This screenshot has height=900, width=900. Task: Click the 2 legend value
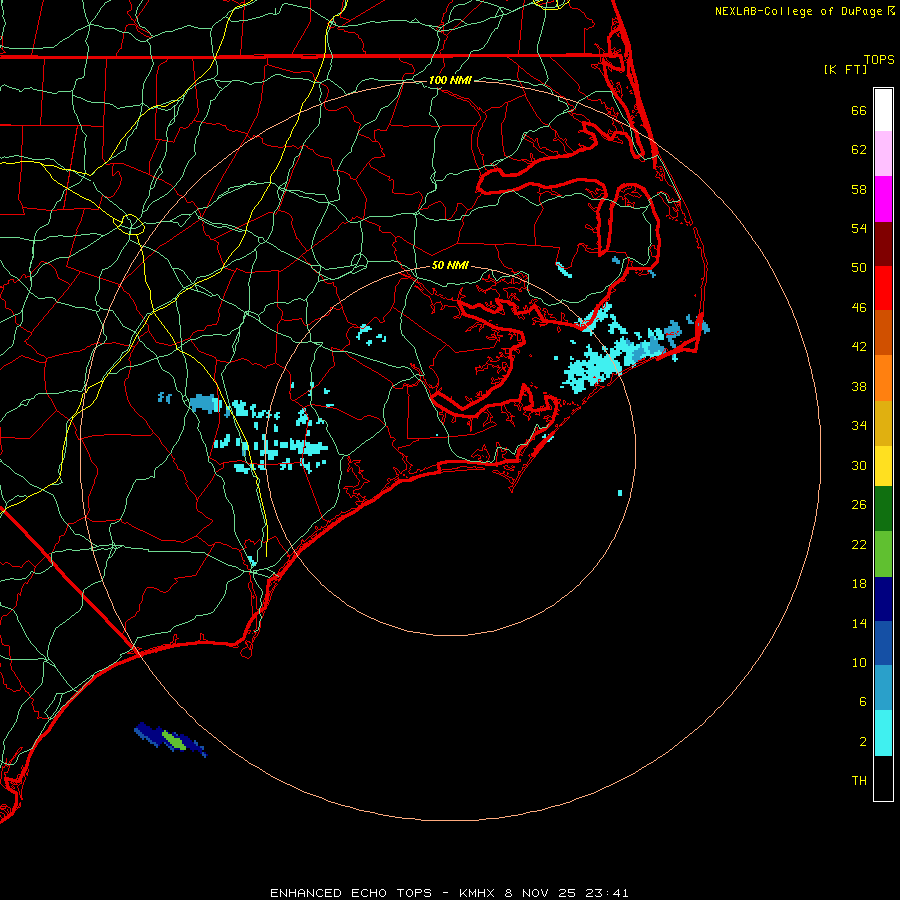pos(863,742)
